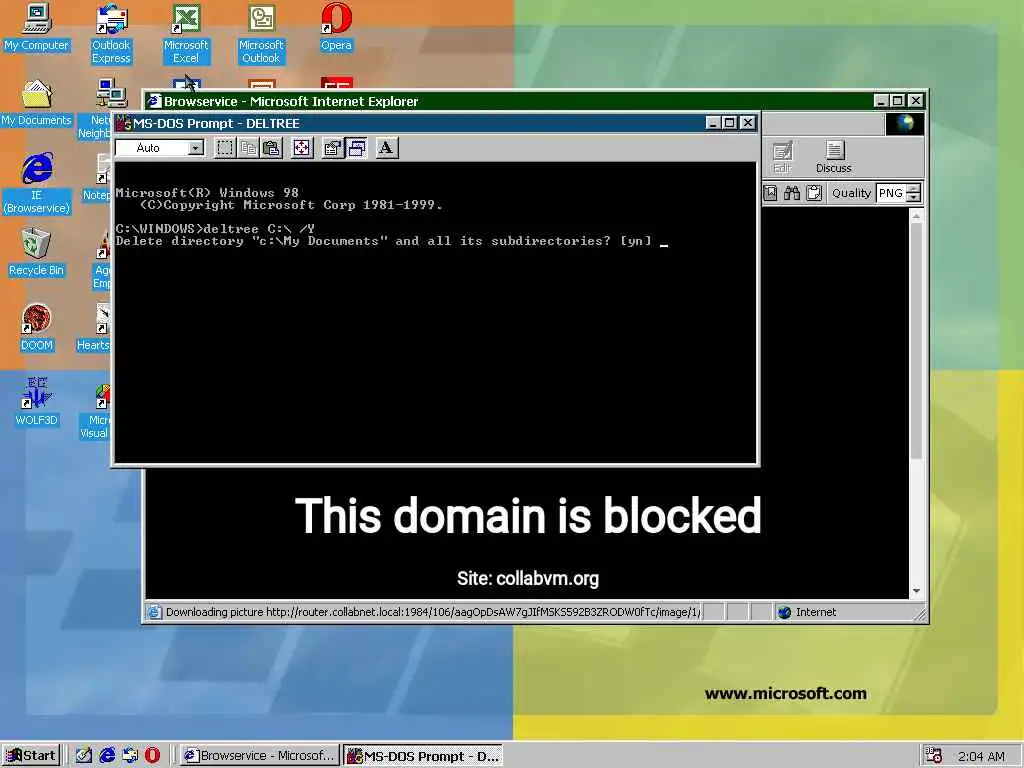Close the Browservice Internet Explorer window
This screenshot has height=768, width=1024.
click(916, 101)
